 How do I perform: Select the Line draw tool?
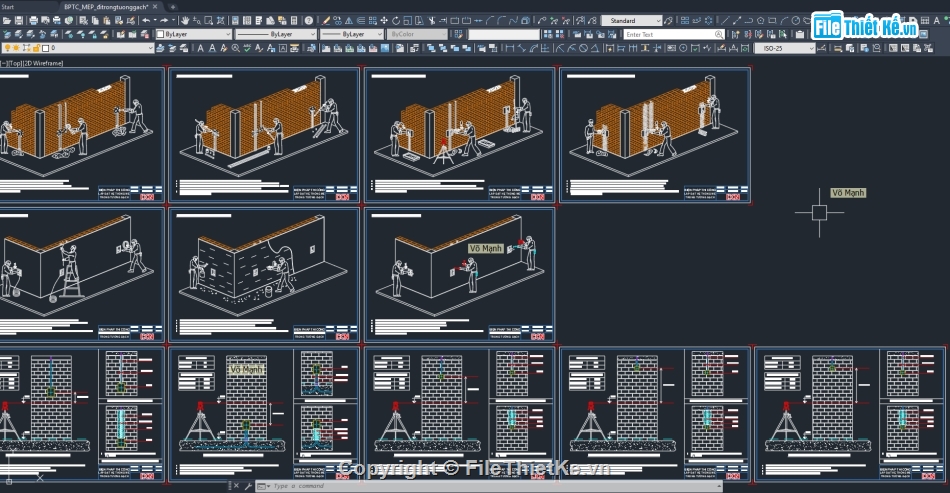725,21
